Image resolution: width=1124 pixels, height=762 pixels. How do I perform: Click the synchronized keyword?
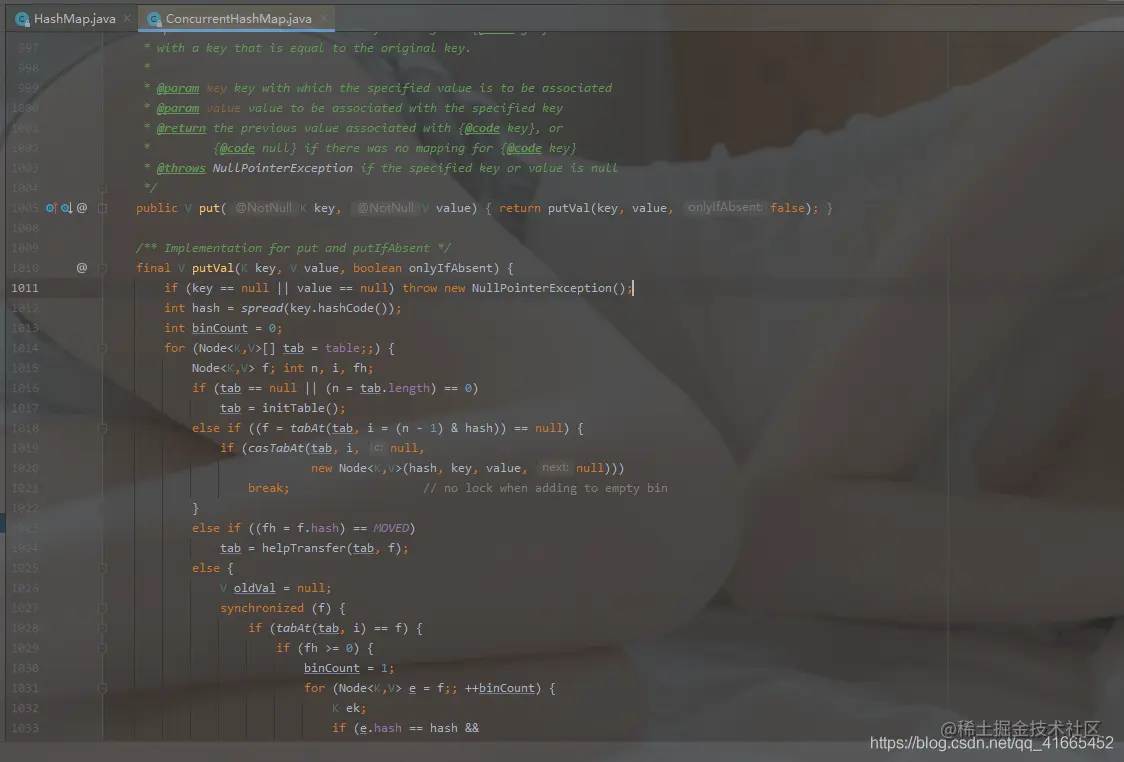pos(262,608)
